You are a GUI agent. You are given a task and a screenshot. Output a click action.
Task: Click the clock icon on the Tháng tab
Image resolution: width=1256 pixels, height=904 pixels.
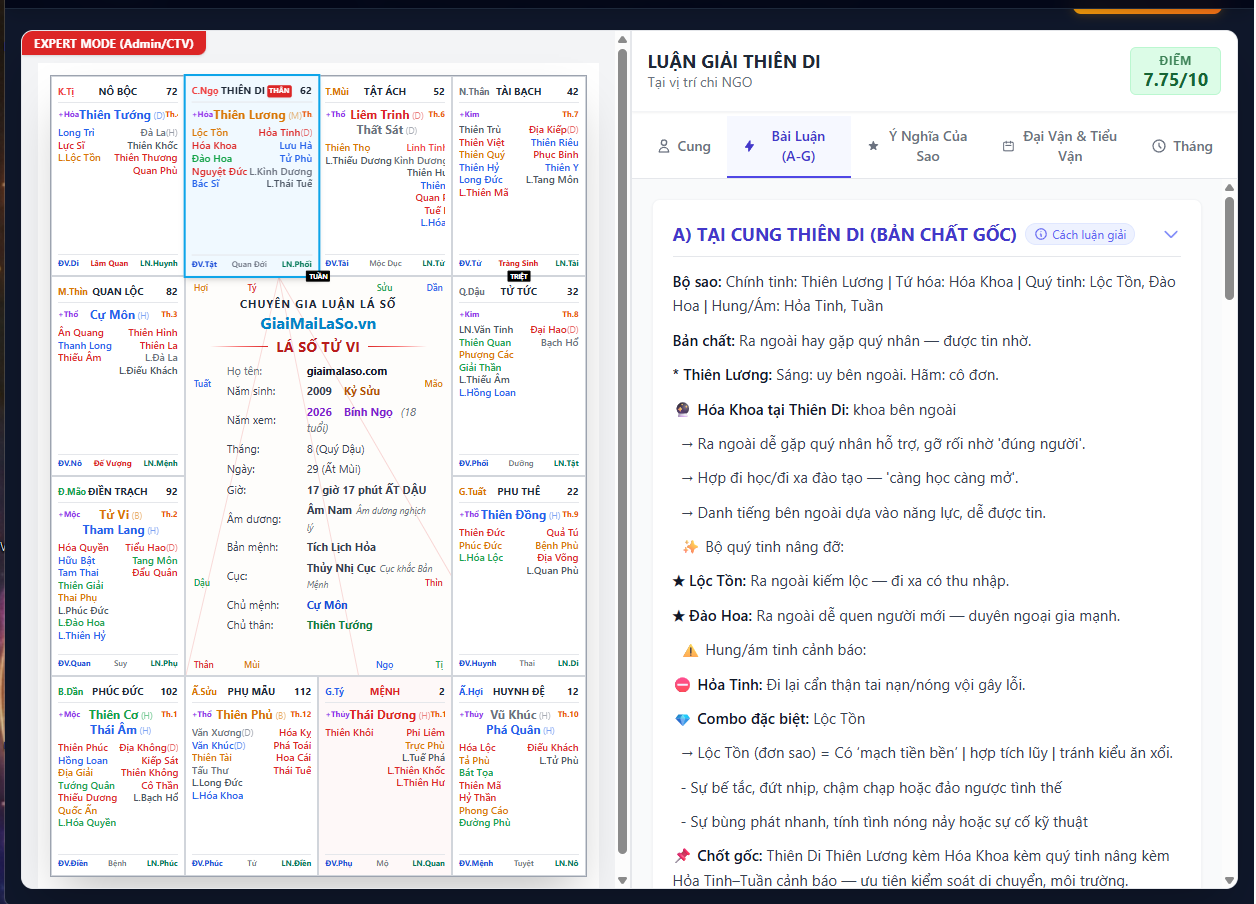[1159, 146]
